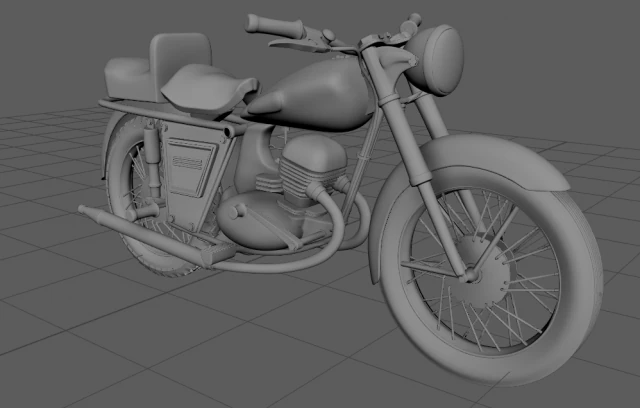The width and height of the screenshot is (640, 408).
Task: Select the rear shock absorber
Action: (x=152, y=161)
